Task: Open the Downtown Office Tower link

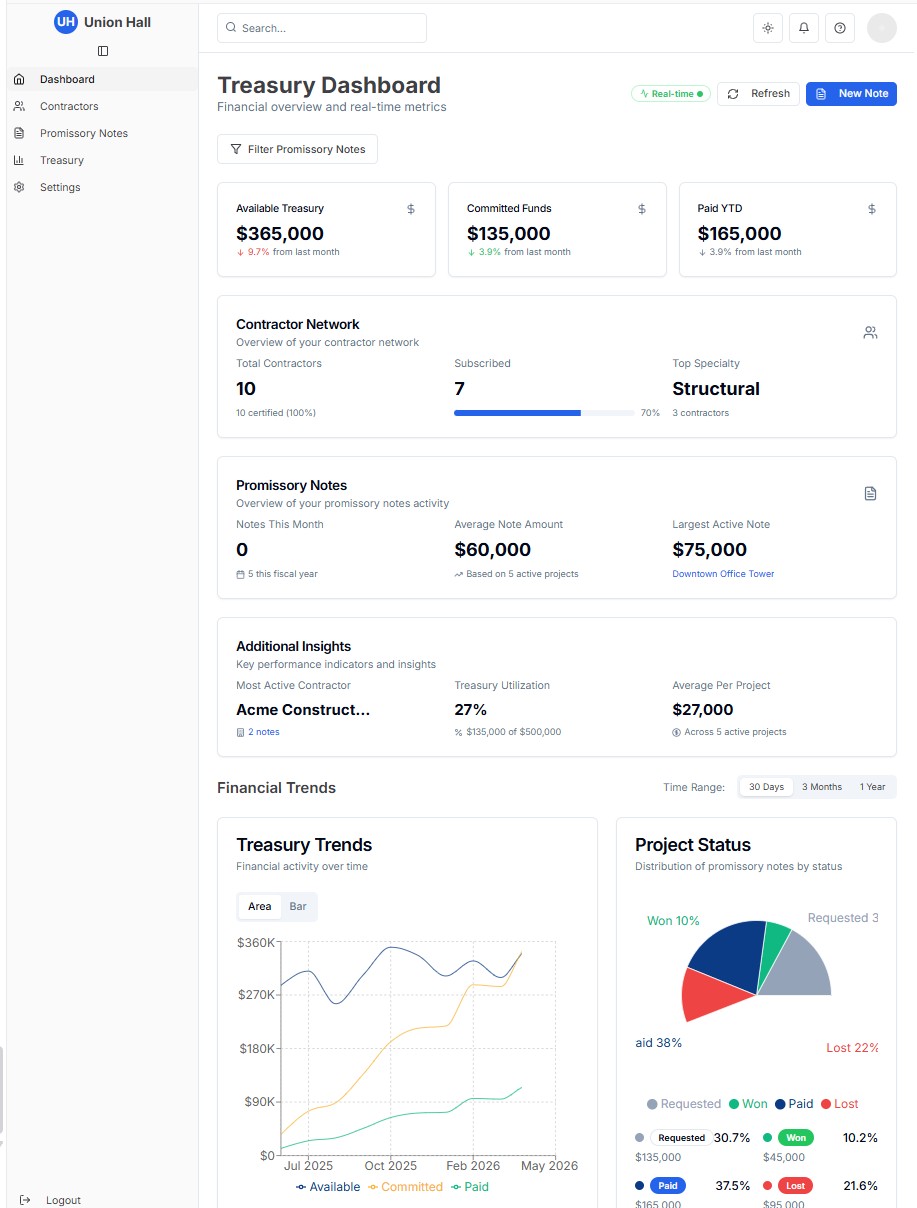Action: (723, 575)
